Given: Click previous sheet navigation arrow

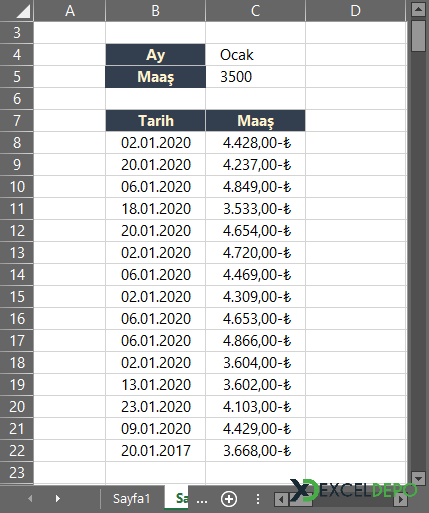Looking at the screenshot, I should 30,499.
